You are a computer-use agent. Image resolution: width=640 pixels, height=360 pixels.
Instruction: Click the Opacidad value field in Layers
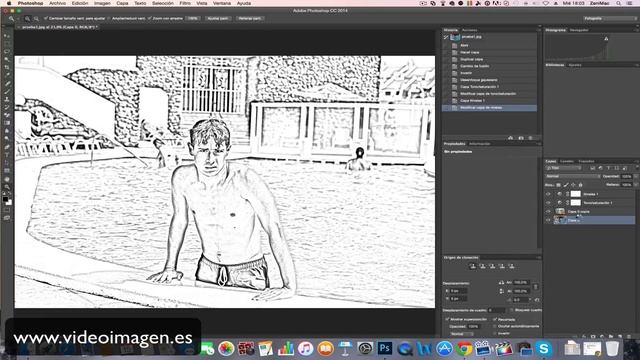coord(627,176)
